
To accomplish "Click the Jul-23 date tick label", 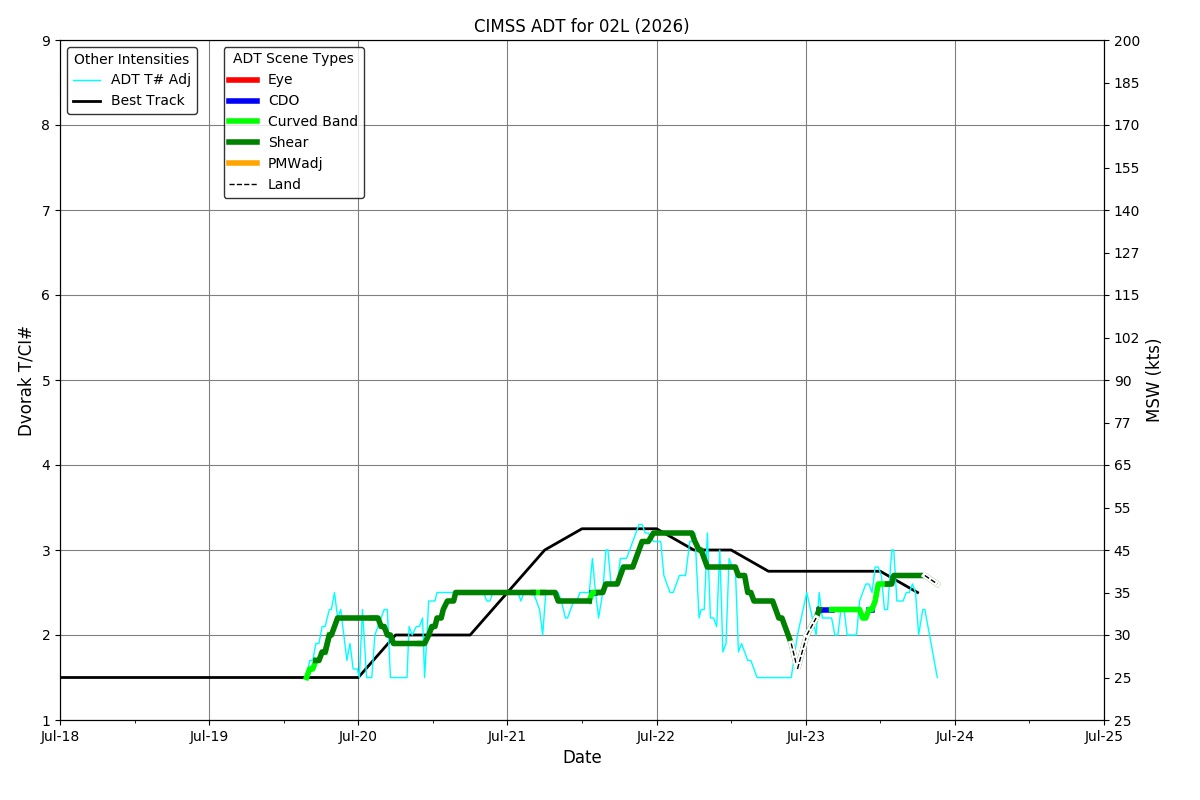I will [x=806, y=736].
